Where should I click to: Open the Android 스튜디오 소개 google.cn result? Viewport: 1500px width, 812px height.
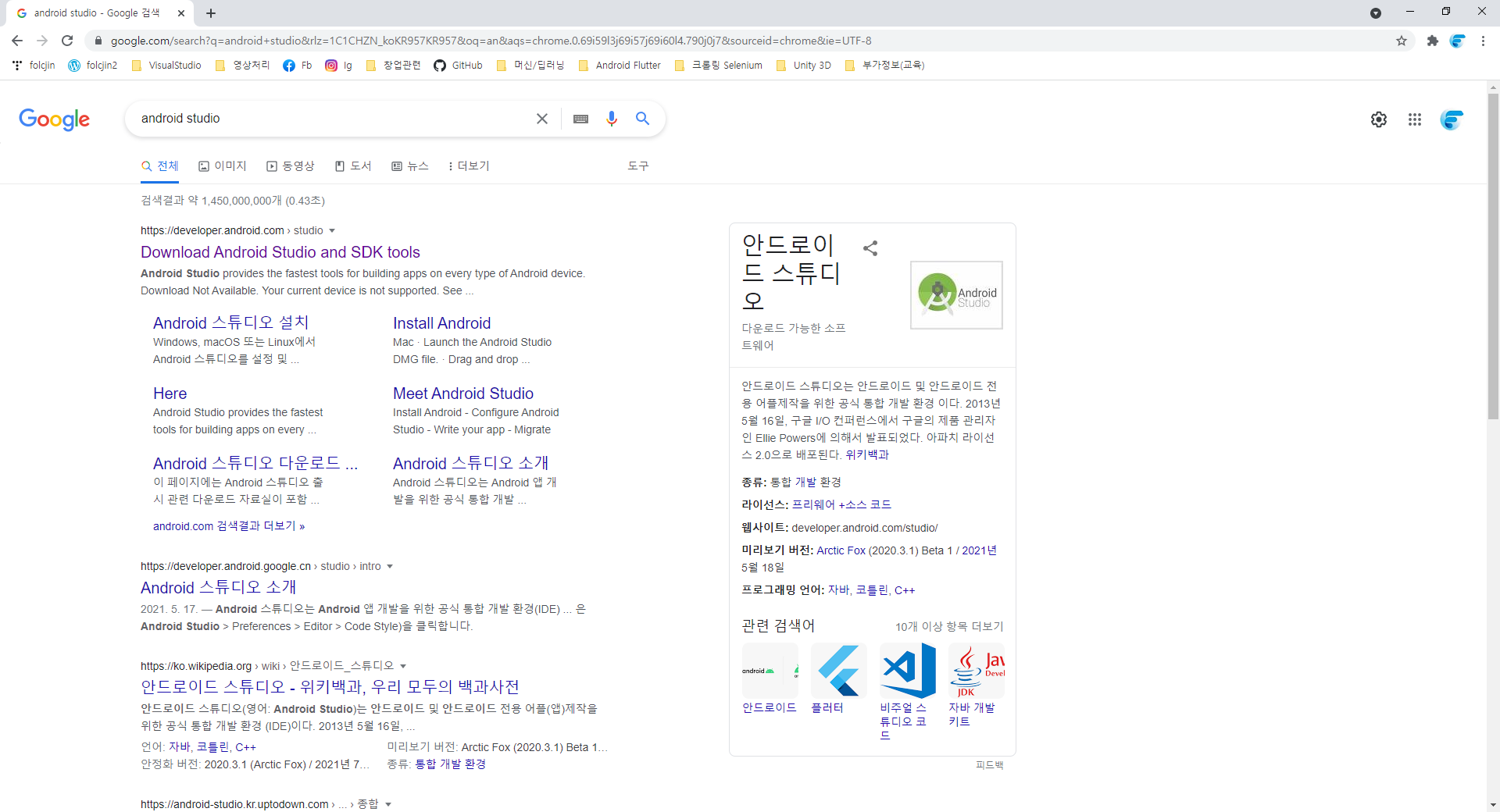[219, 588]
